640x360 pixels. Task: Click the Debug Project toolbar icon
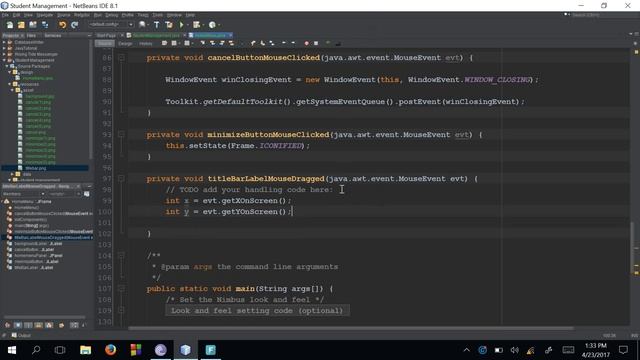pyautogui.click(x=197, y=25)
